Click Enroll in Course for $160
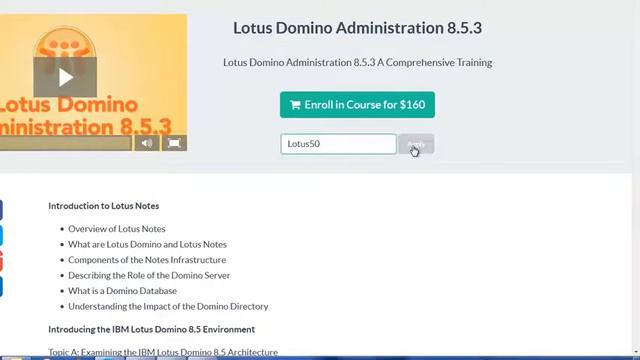Viewport: 640px width, 360px height. [357, 104]
